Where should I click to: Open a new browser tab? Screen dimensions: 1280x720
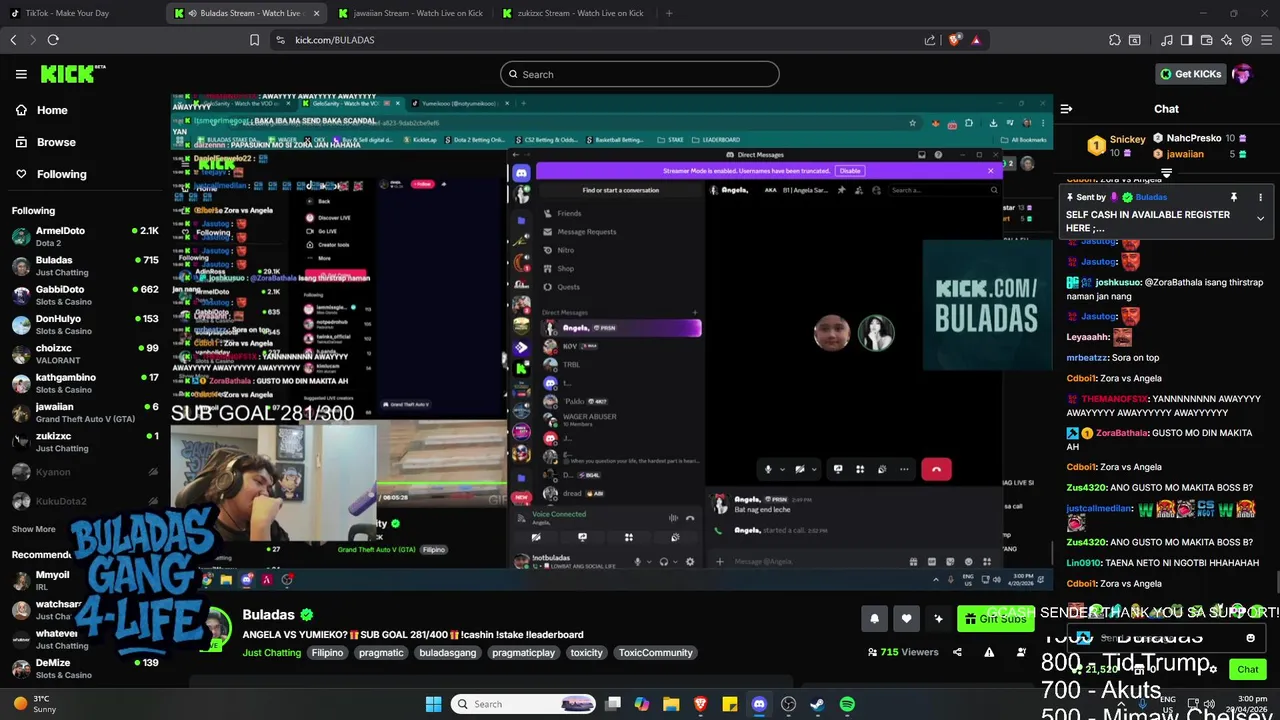[669, 13]
